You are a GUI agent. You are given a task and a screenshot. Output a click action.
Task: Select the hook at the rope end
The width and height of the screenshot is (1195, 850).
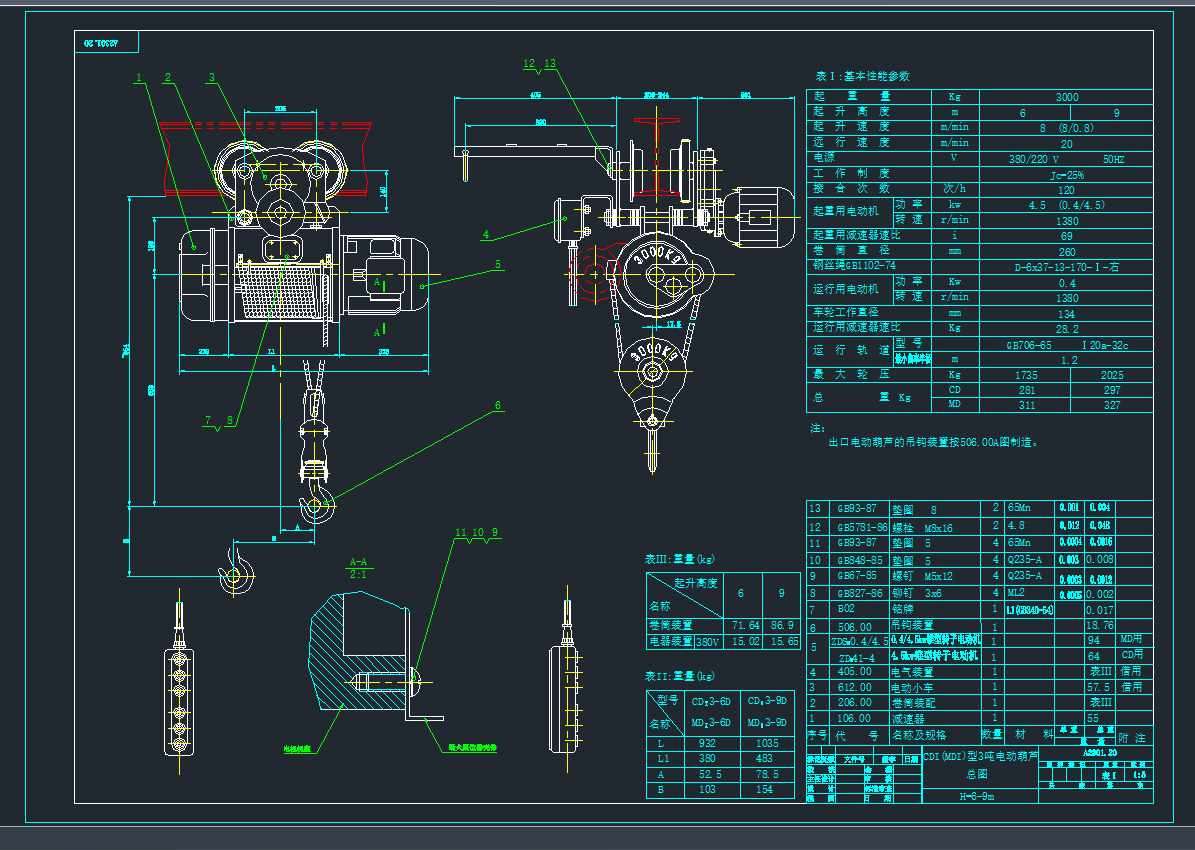[317, 505]
